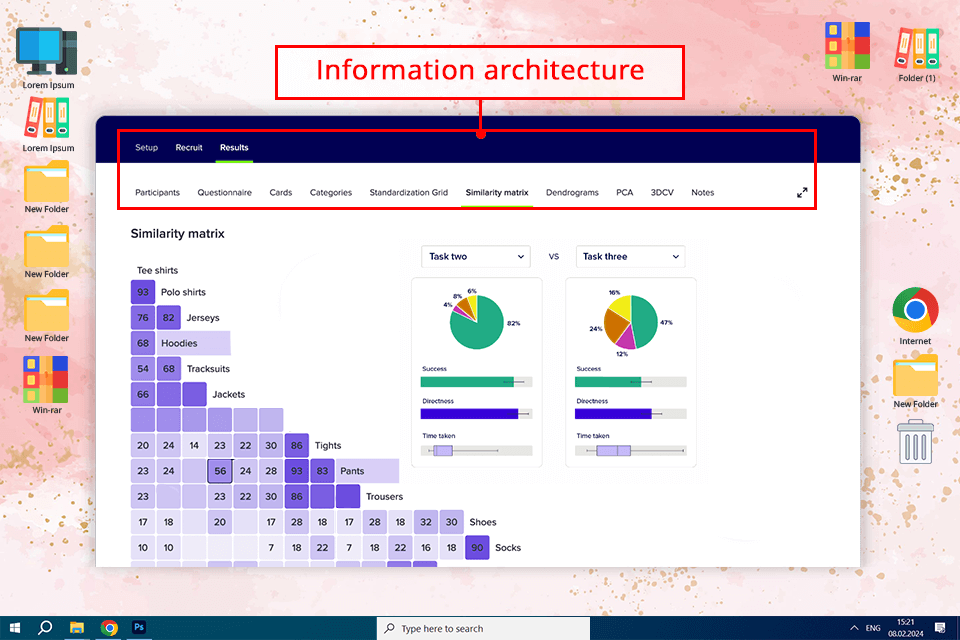Click the Task two Success bar
Screen dimensions: 960x640
[476, 382]
